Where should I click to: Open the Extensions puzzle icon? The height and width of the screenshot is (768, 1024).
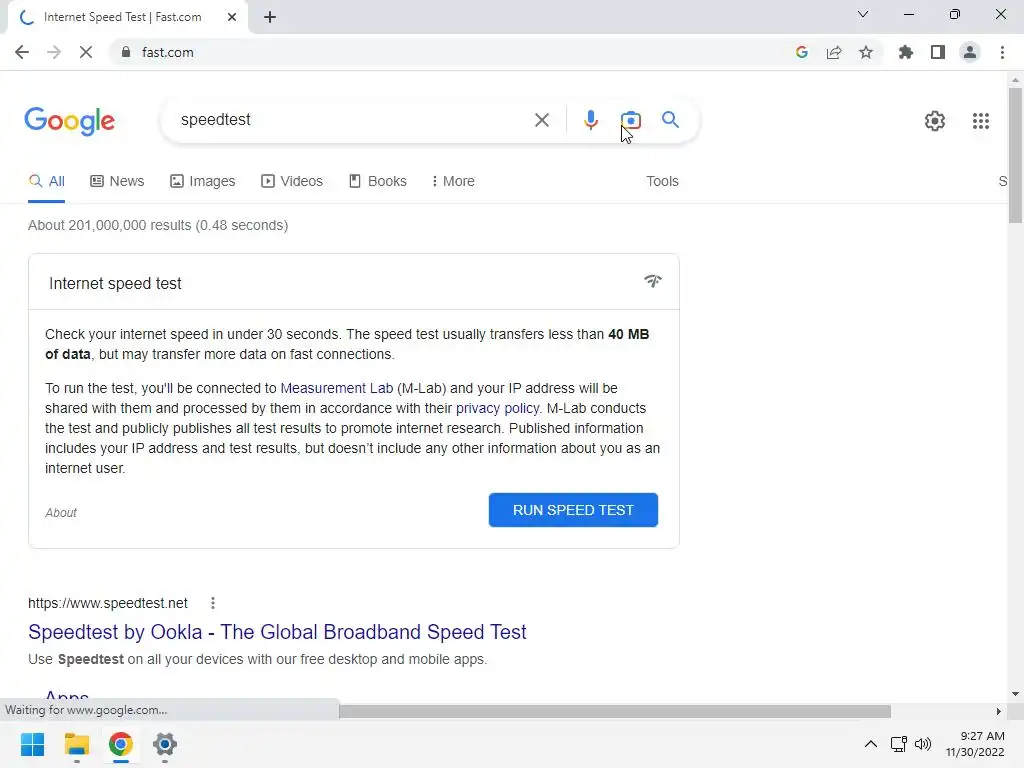(905, 52)
